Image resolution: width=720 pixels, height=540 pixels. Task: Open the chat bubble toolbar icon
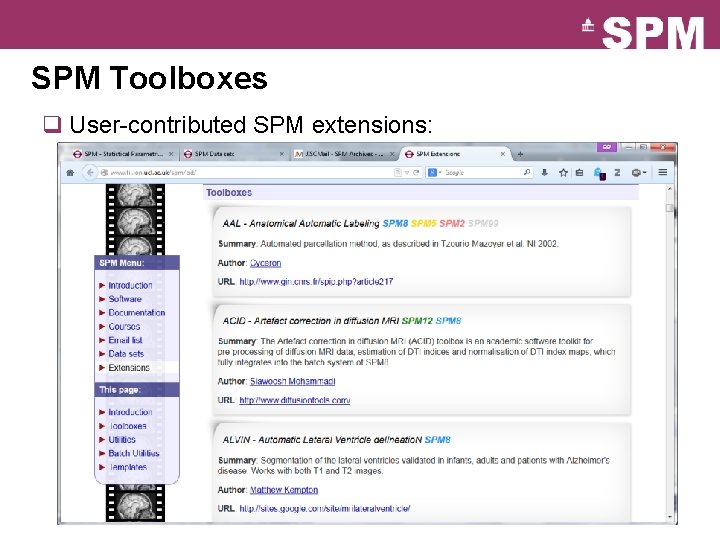638,173
